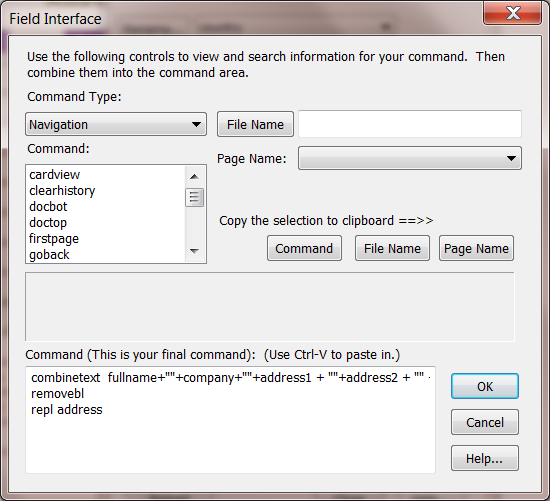Confirm the dialog with OK

(485, 386)
